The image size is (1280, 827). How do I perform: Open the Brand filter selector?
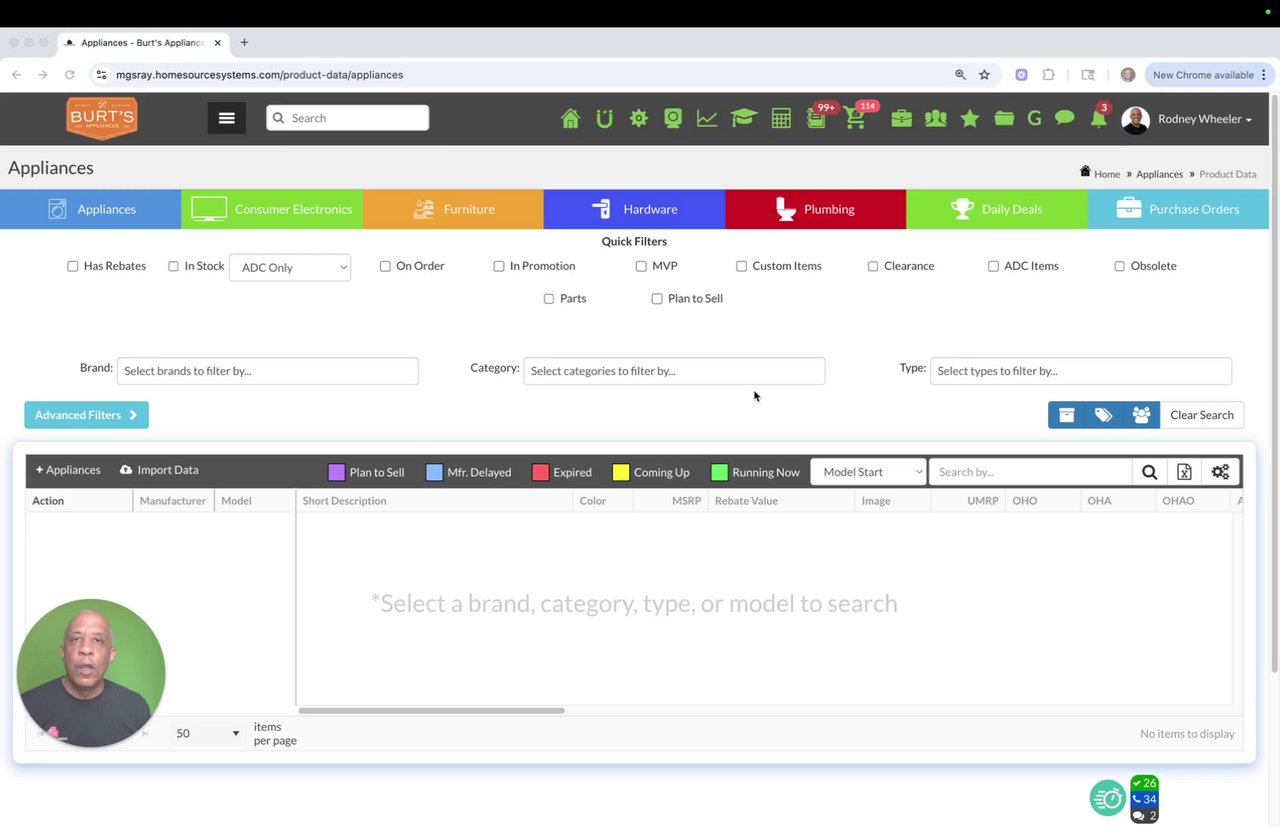point(268,371)
